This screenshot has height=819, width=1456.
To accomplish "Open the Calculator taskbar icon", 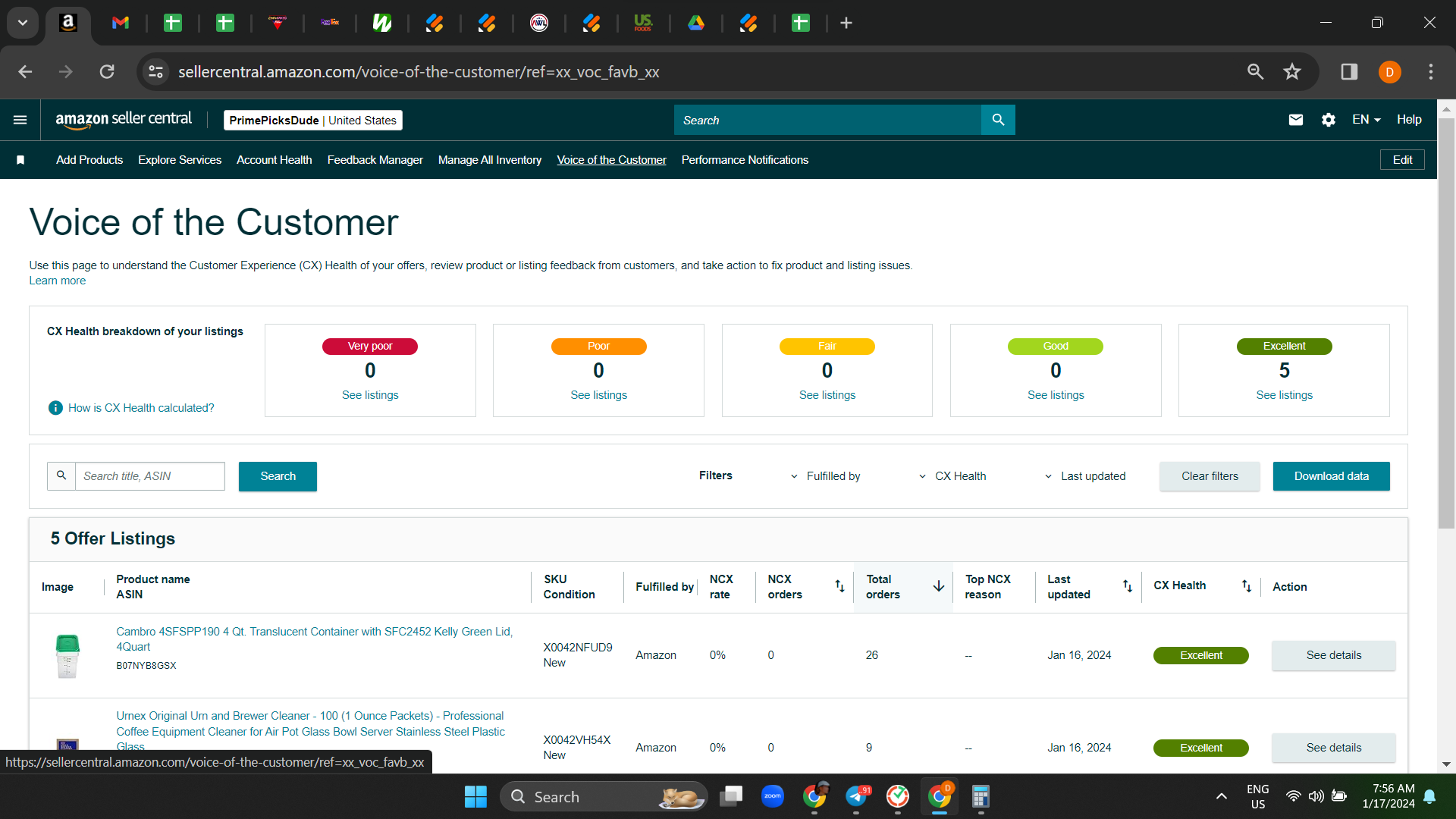I will (x=981, y=796).
